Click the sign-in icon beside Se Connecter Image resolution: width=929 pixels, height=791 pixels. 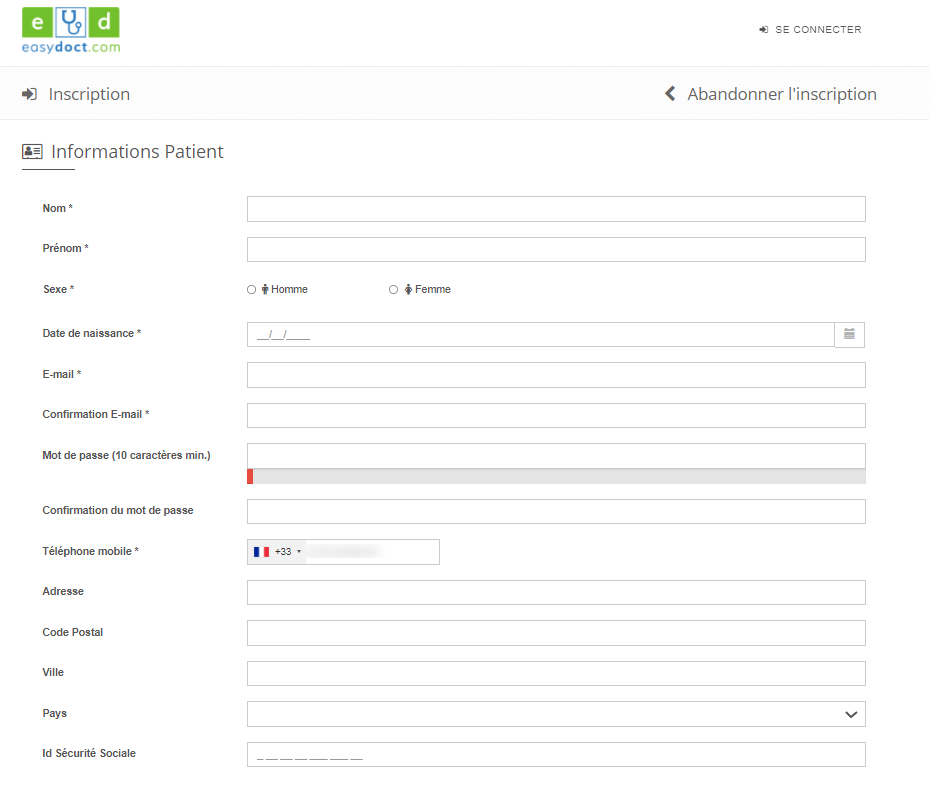tap(763, 30)
